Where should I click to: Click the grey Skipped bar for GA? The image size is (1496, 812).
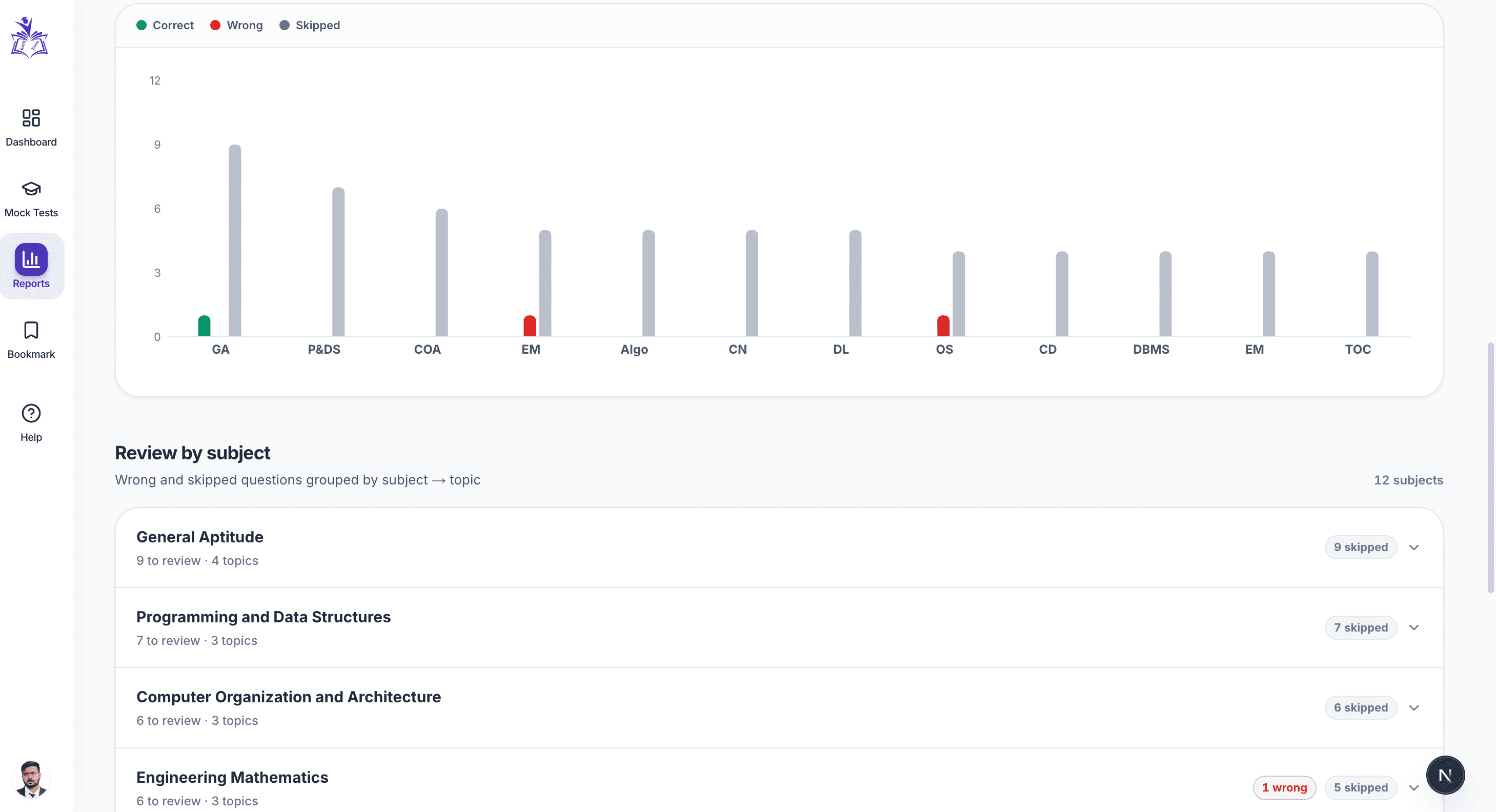click(x=235, y=240)
